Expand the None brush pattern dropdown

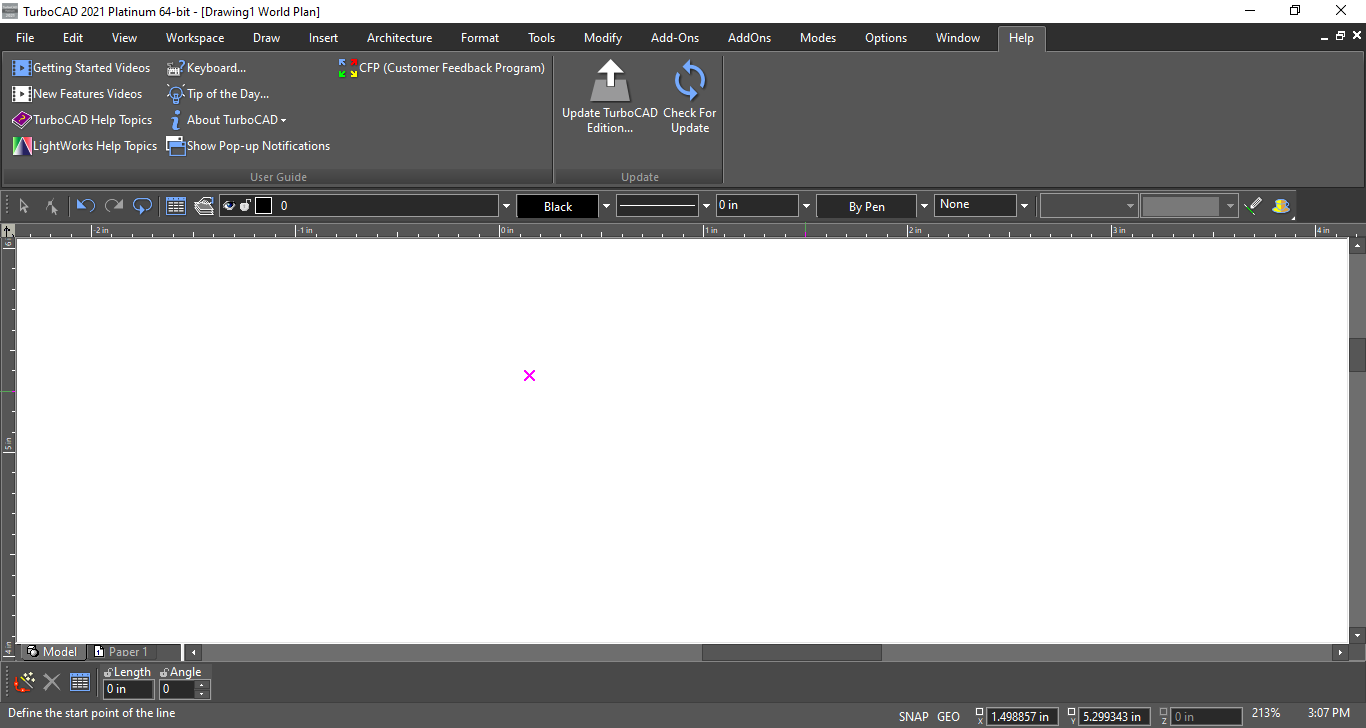pos(1024,205)
